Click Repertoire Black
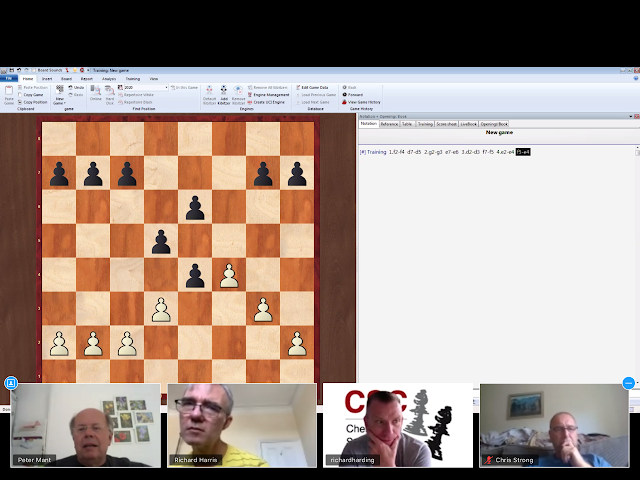Screen dimensions: 640x480 click(135, 102)
